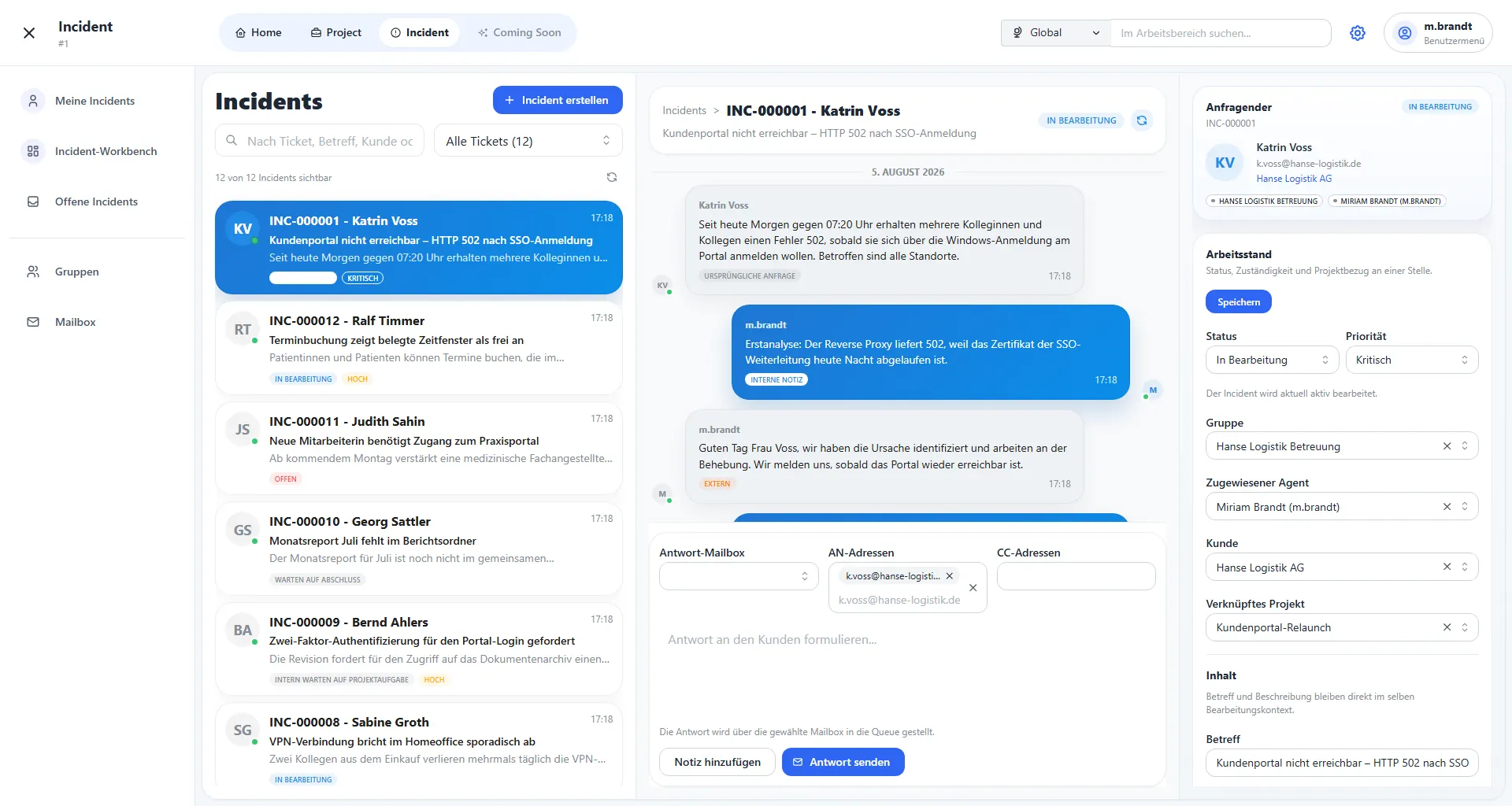Clear the Gruppe selection Hanse Logistik Betreuung
The height and width of the screenshot is (806, 1512).
[1447, 446]
